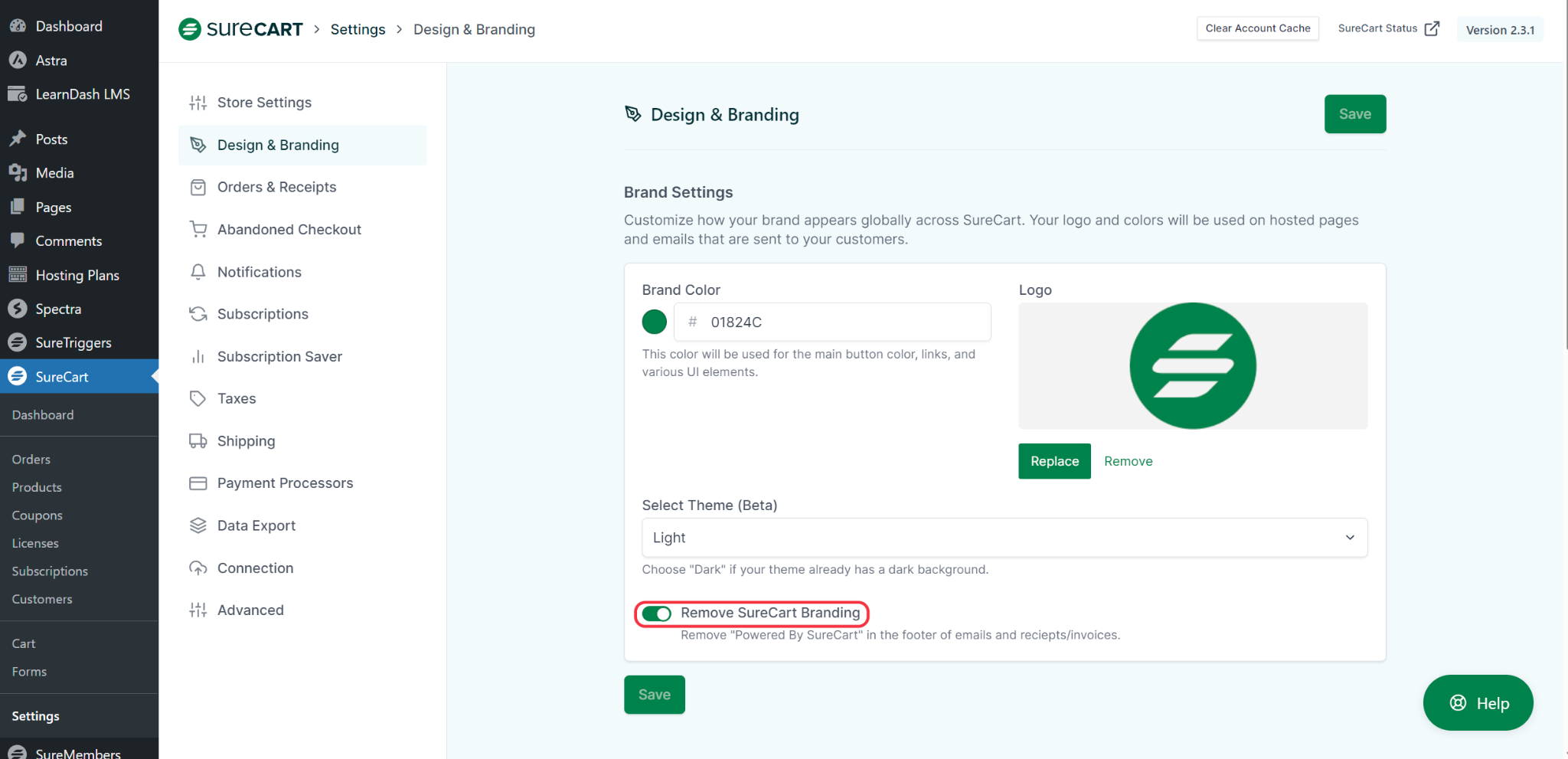Click the Notifications bell icon
The image size is (1568, 759).
198,272
